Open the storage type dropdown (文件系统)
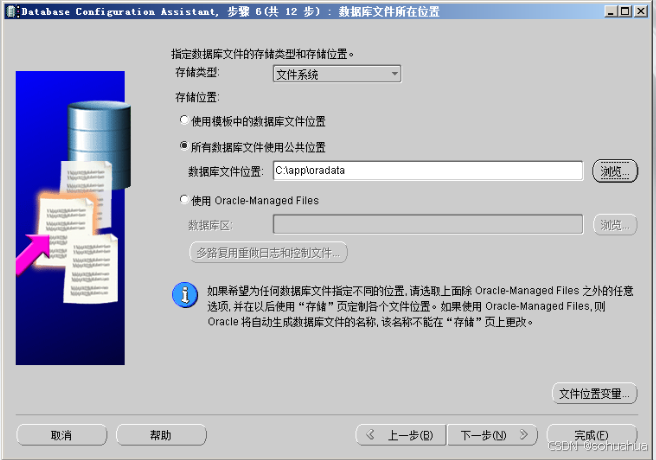 click(x=337, y=74)
